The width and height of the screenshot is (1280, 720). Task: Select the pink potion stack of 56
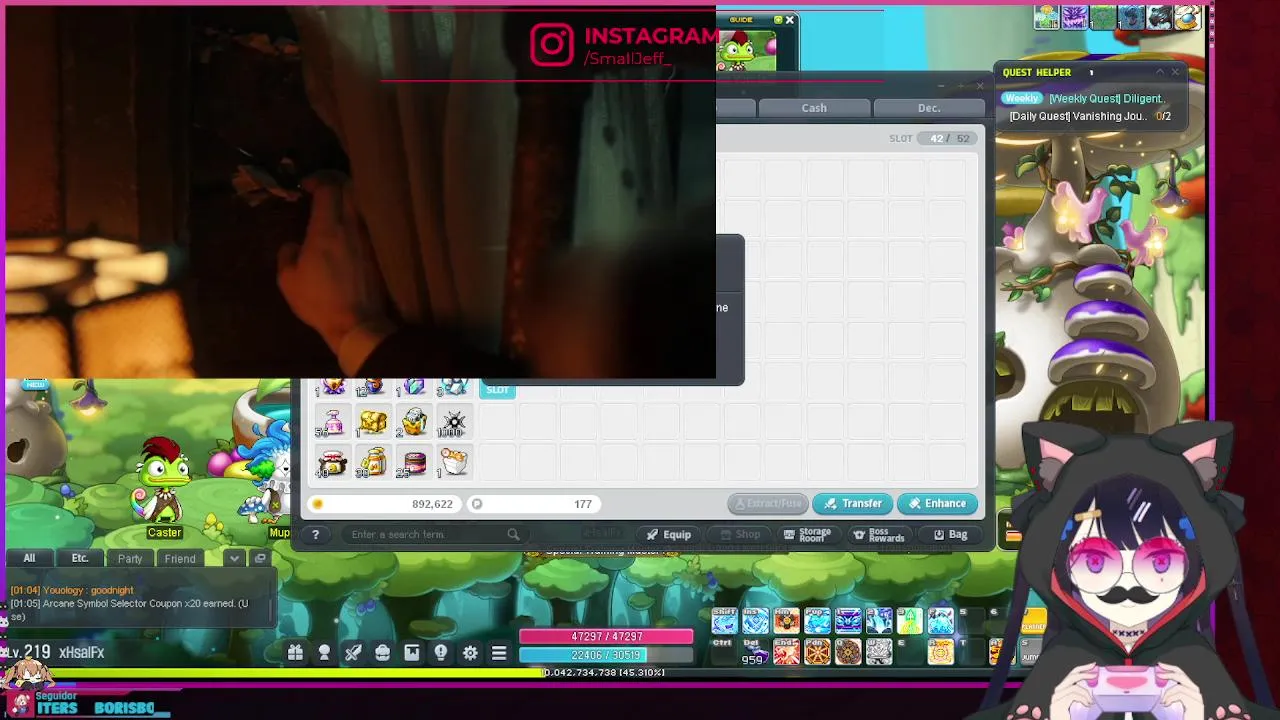(x=332, y=422)
